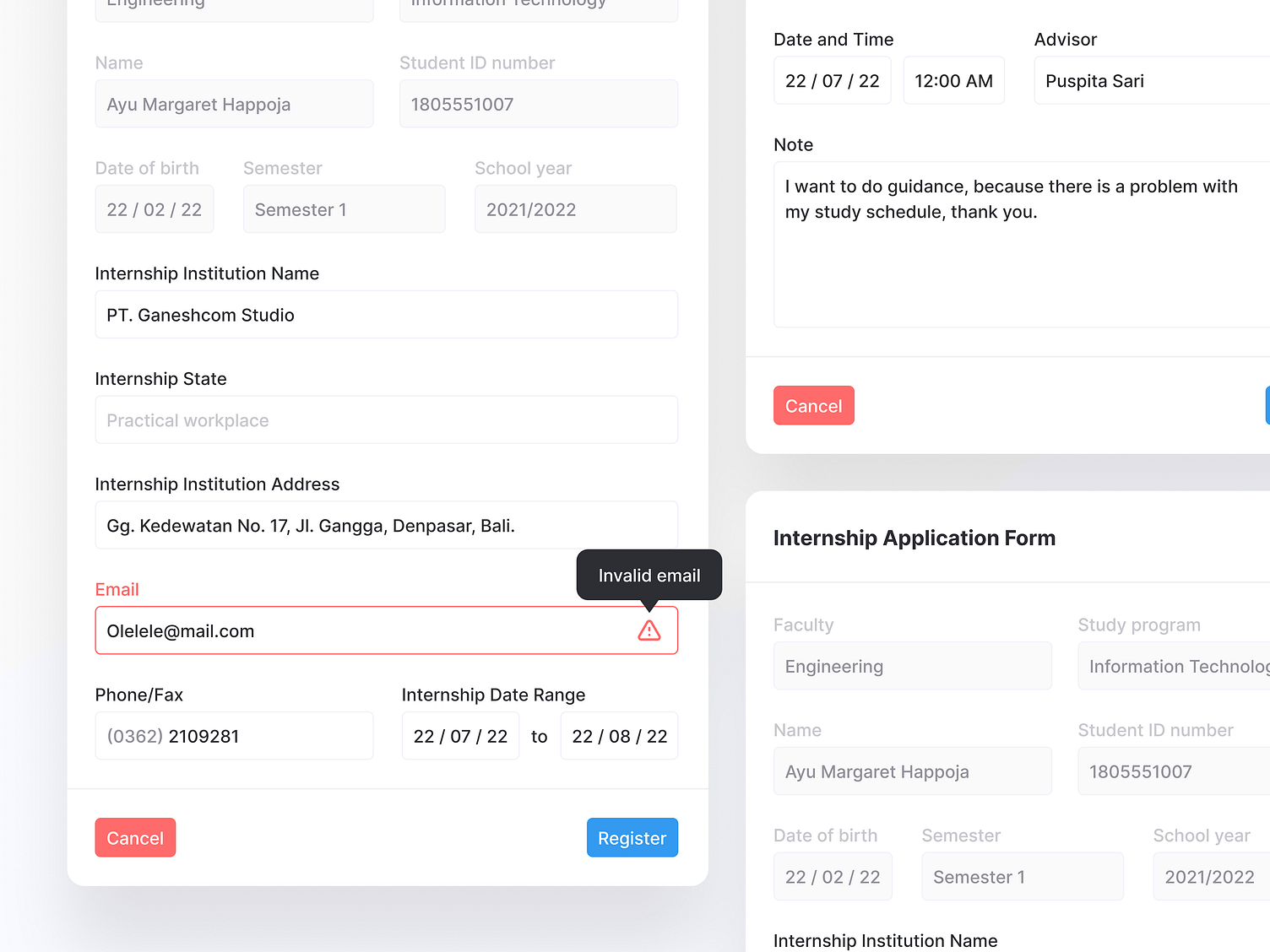The width and height of the screenshot is (1270, 952).
Task: Click the Internship Institution Name field
Action: (x=386, y=314)
